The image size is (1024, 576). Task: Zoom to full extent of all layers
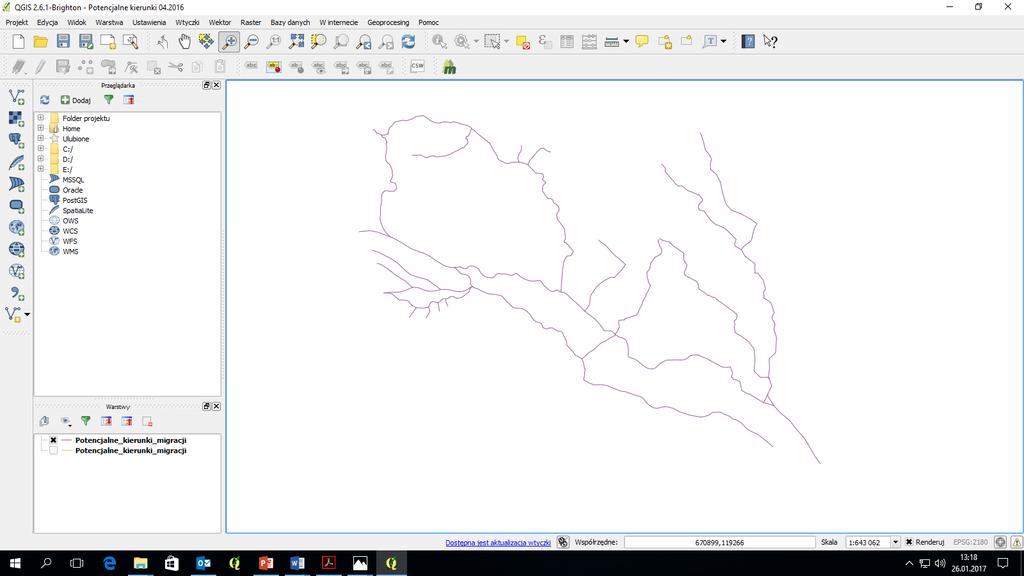coord(296,42)
